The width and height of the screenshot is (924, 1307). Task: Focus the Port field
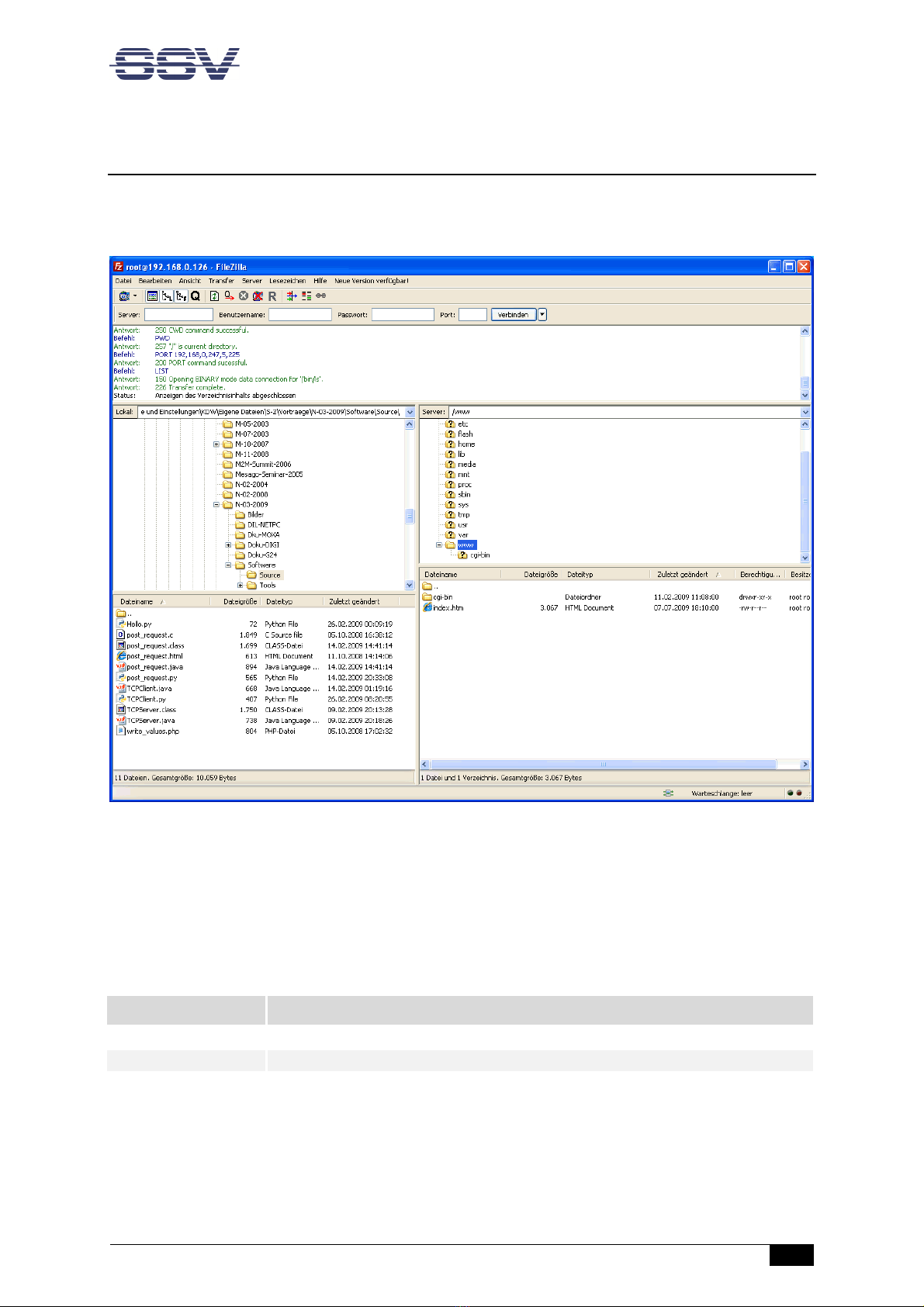(472, 314)
